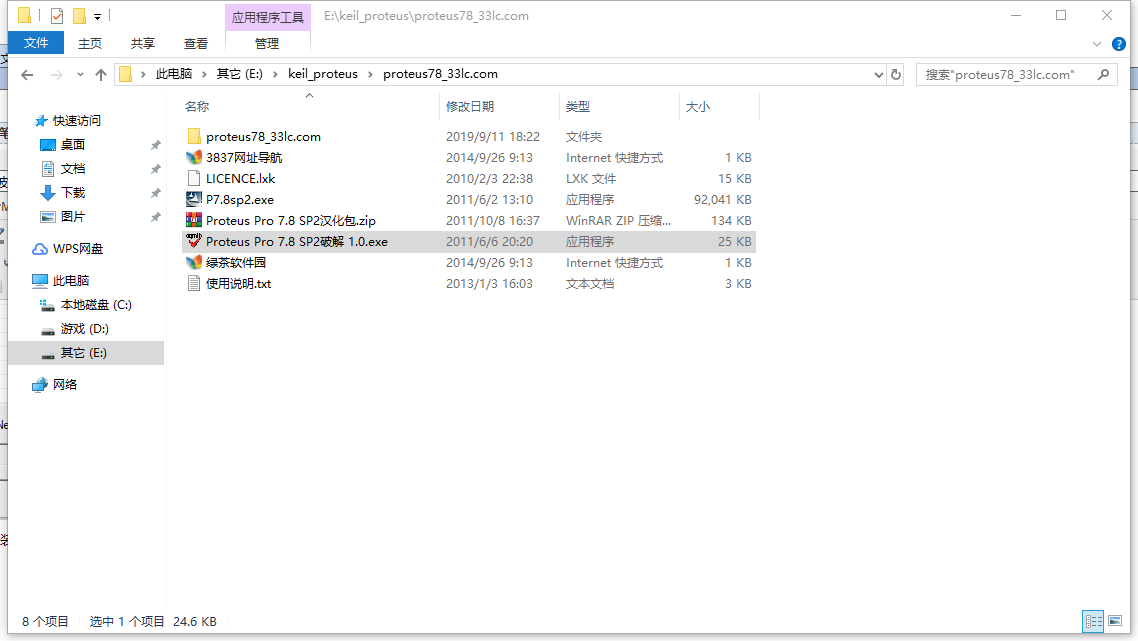Select 快速访问 in the navigation pane
The image size is (1138, 641).
click(76, 121)
